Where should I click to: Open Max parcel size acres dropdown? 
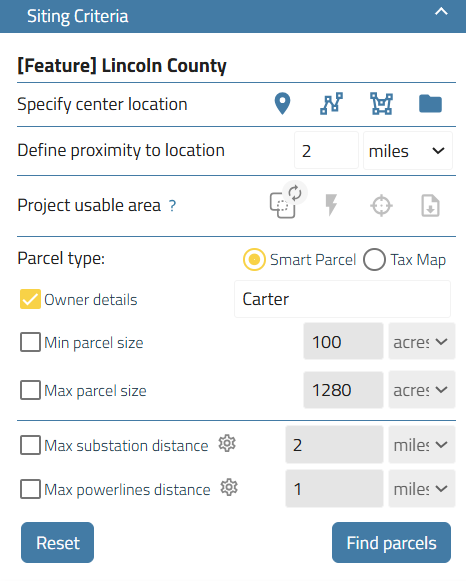pyautogui.click(x=422, y=390)
